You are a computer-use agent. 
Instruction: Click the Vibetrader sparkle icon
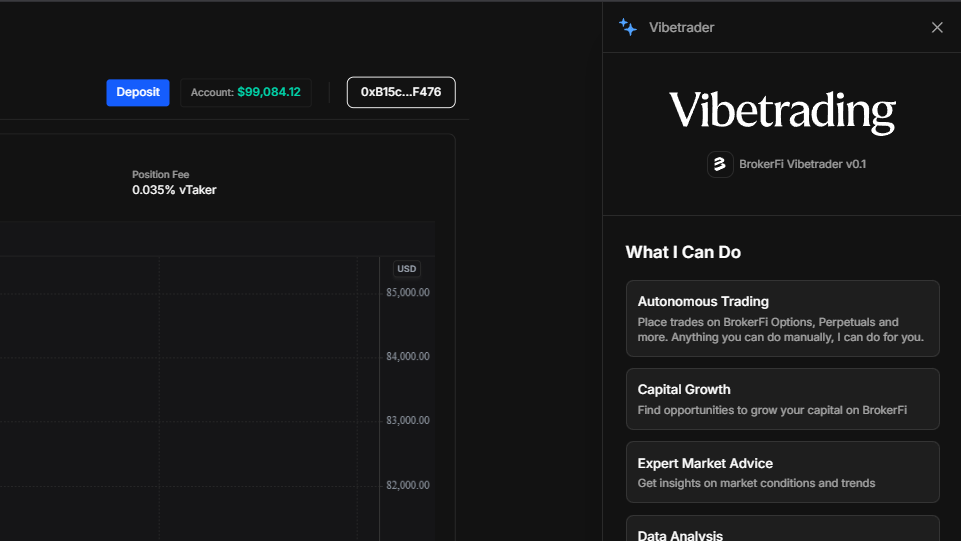pos(628,27)
